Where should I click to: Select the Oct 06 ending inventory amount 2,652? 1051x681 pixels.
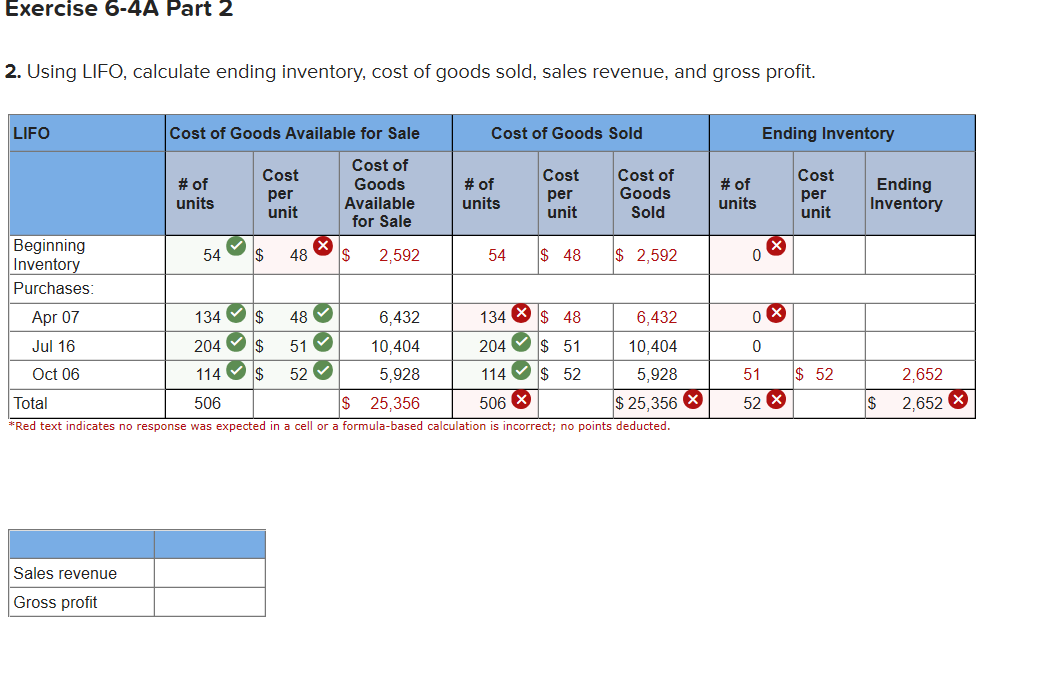click(x=920, y=375)
